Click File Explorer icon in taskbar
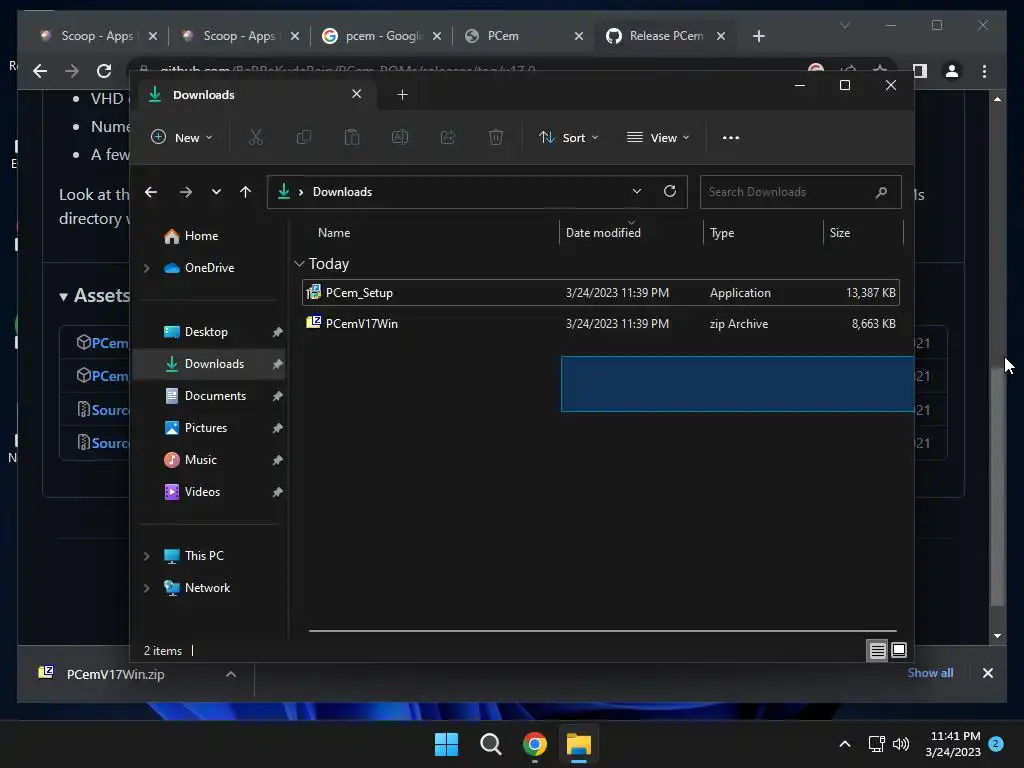 tap(579, 744)
